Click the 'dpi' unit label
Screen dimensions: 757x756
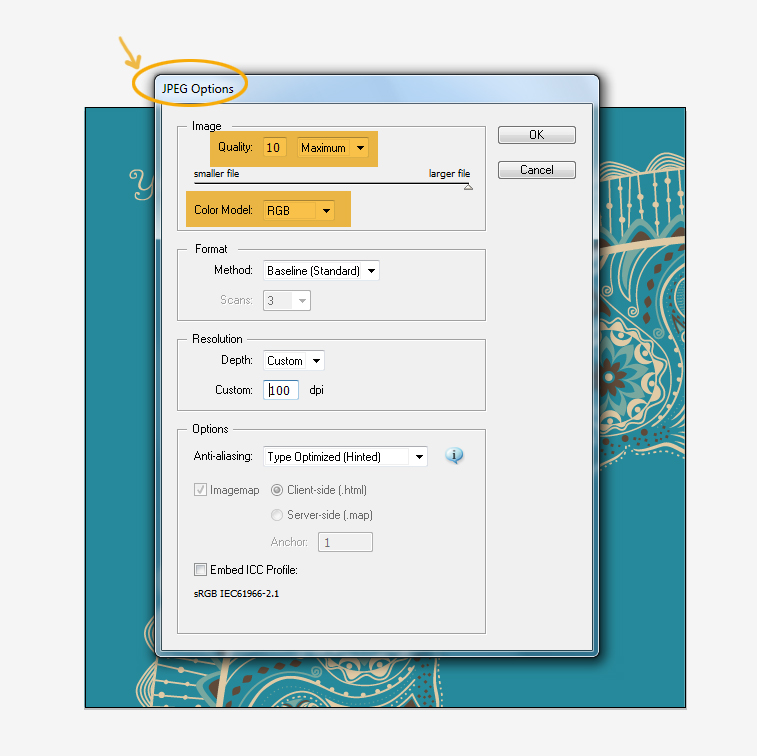pyautogui.click(x=316, y=390)
